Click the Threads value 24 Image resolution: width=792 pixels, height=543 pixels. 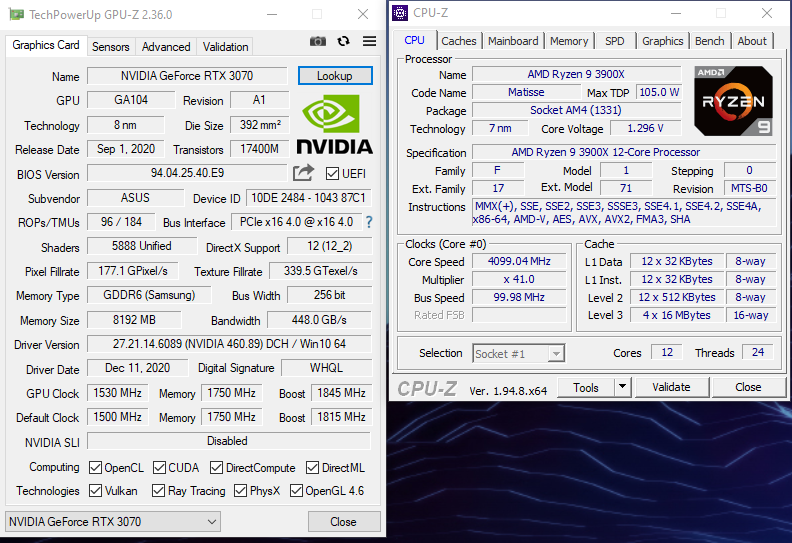(x=758, y=353)
